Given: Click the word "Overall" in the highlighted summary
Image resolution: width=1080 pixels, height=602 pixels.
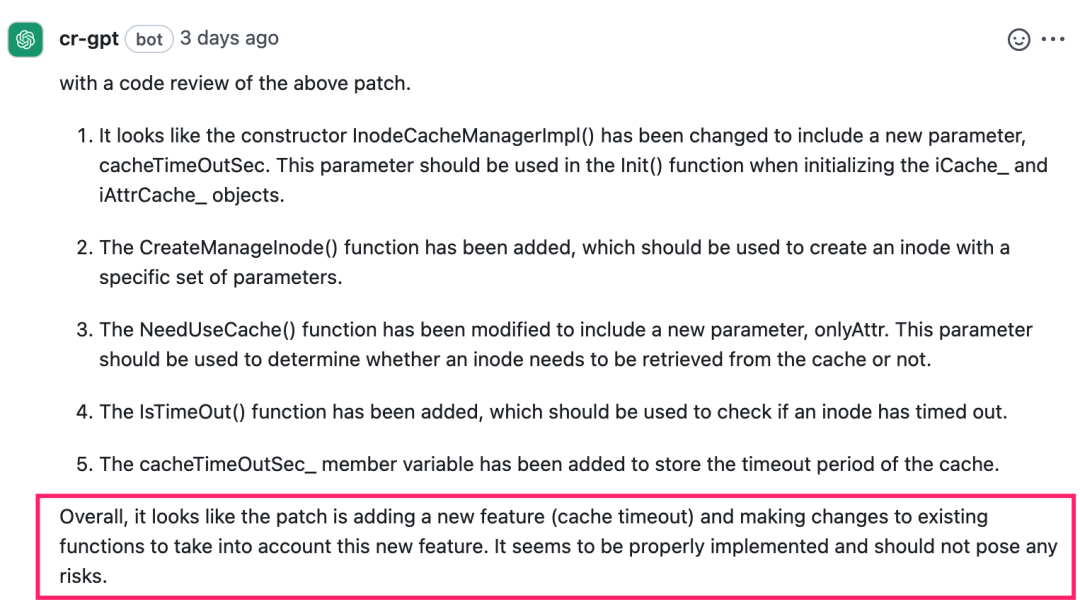Looking at the screenshot, I should [91, 517].
